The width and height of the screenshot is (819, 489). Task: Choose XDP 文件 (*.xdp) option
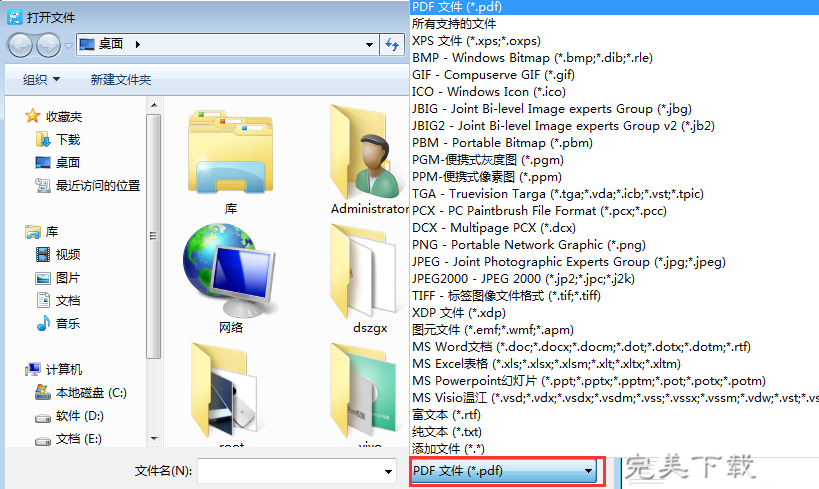(x=614, y=312)
